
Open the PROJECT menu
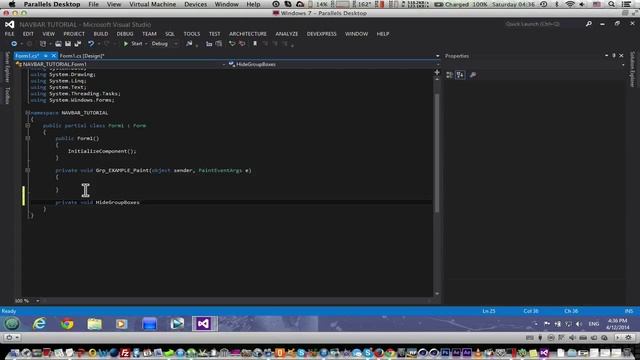pos(74,34)
